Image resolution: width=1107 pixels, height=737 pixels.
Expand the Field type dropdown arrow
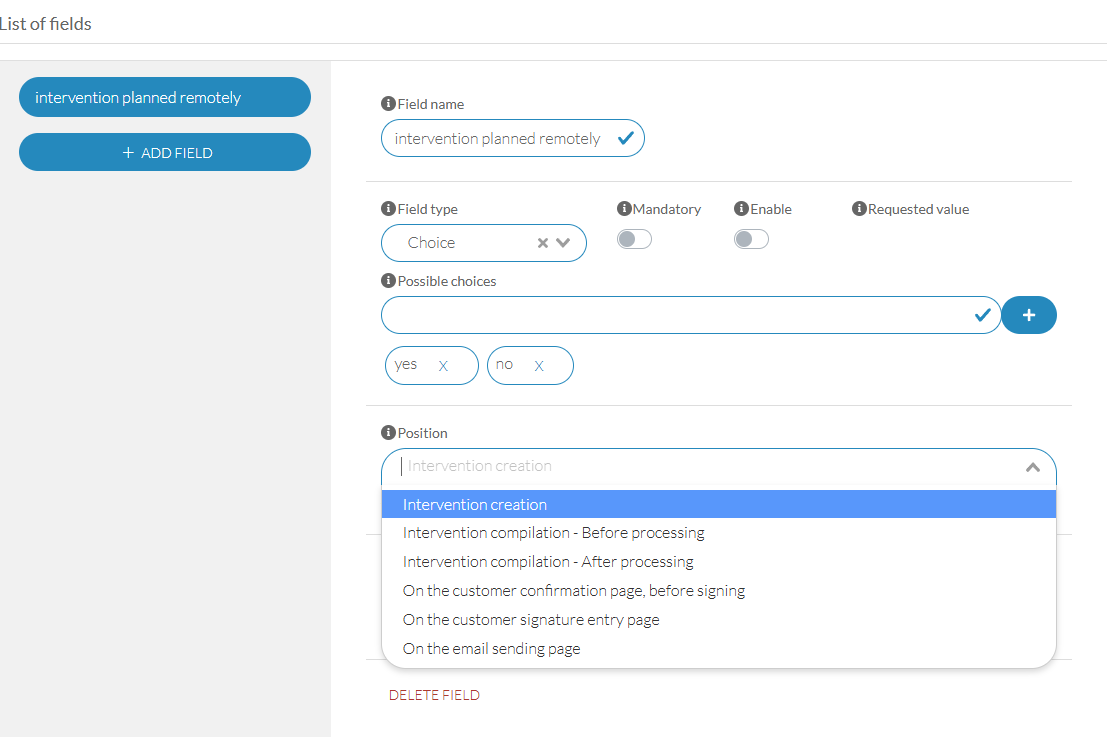563,243
